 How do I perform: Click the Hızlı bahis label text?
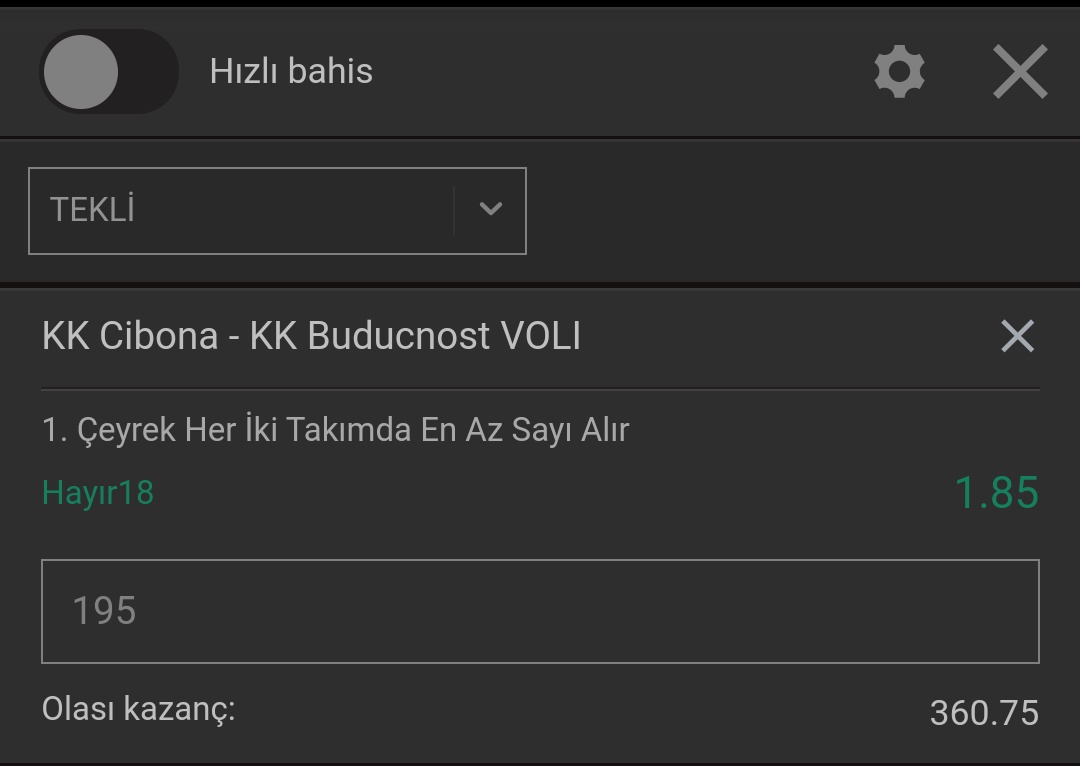click(x=291, y=71)
